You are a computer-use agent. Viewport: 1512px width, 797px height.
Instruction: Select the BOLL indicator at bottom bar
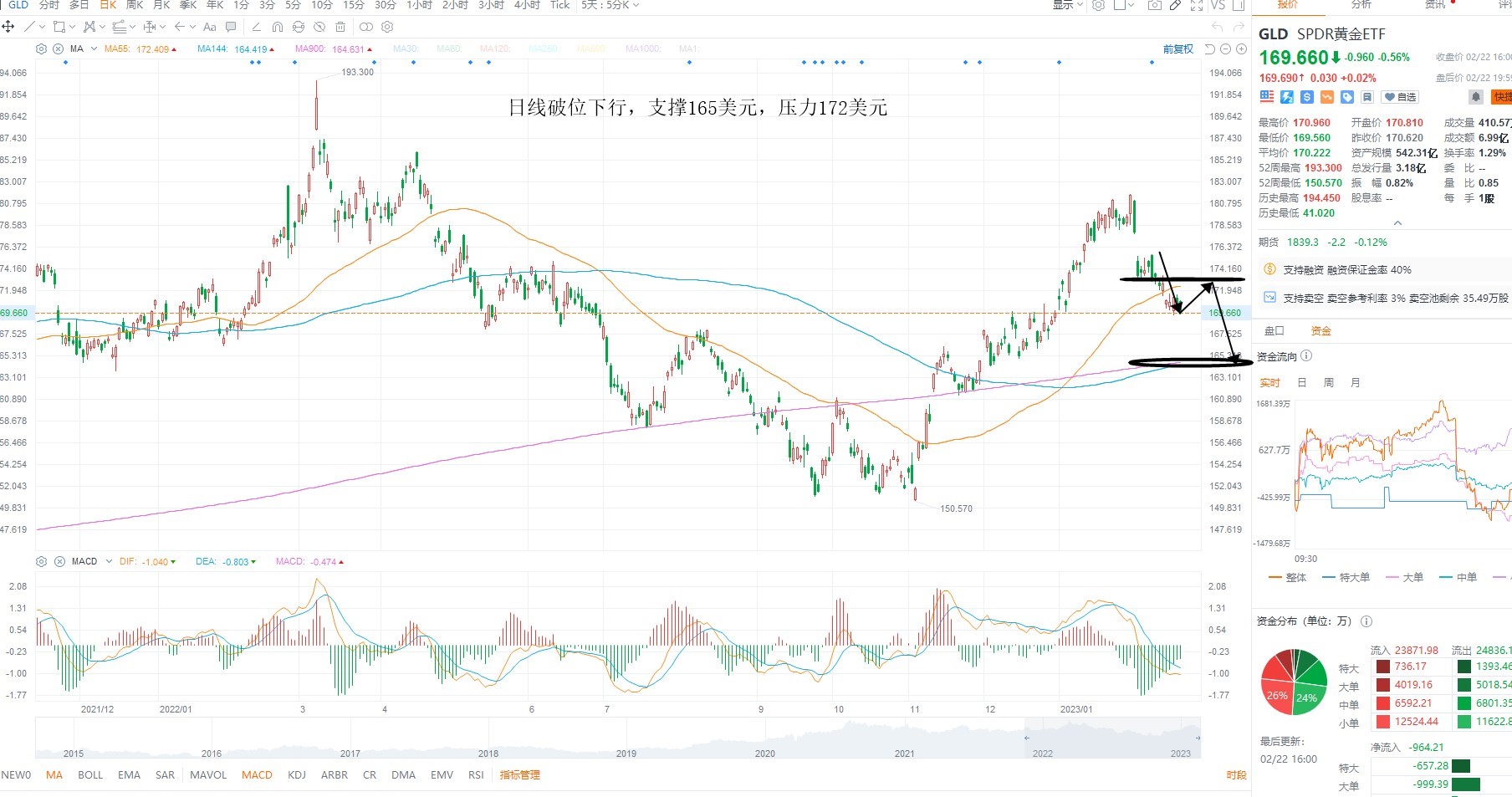click(90, 775)
